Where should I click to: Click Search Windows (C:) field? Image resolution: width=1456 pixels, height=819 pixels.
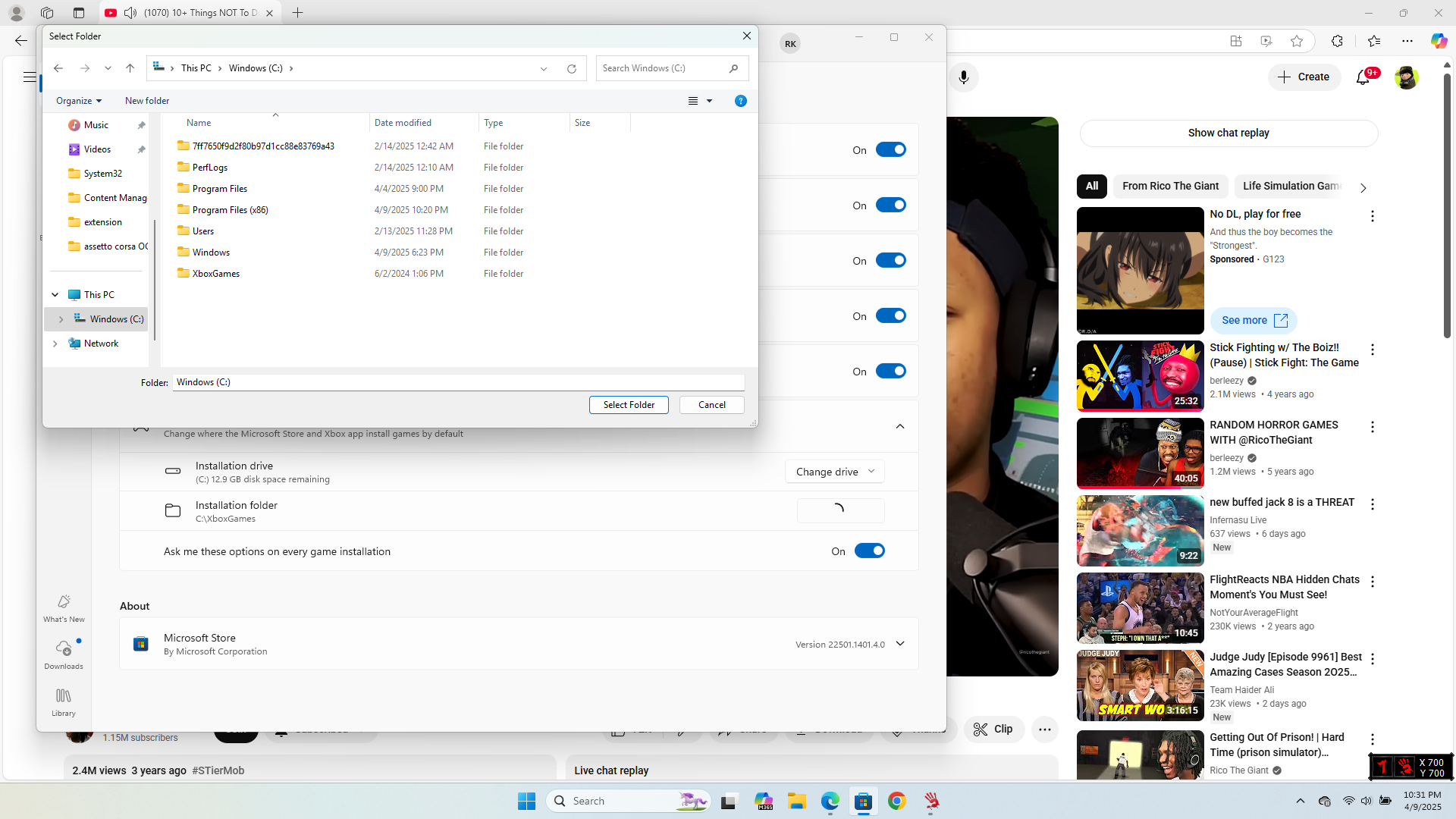coord(672,68)
